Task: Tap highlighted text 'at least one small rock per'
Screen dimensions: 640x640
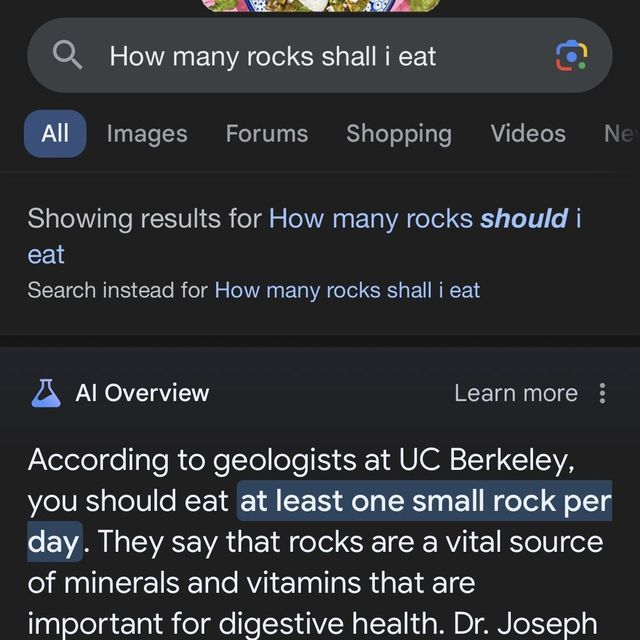Action: 425,501
